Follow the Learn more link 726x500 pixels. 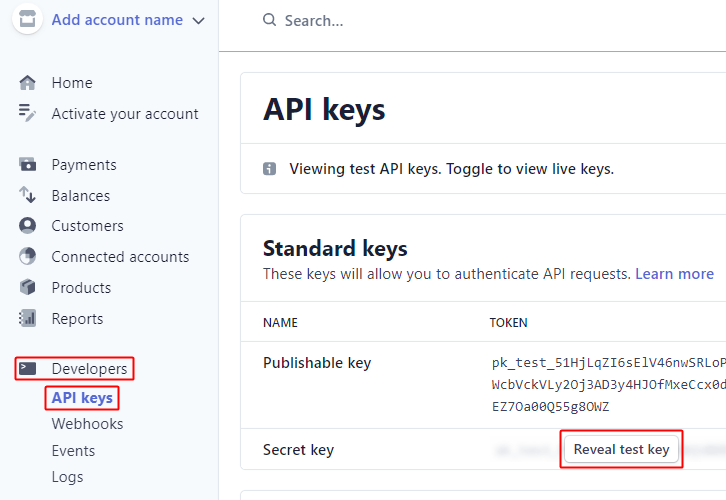pos(674,274)
